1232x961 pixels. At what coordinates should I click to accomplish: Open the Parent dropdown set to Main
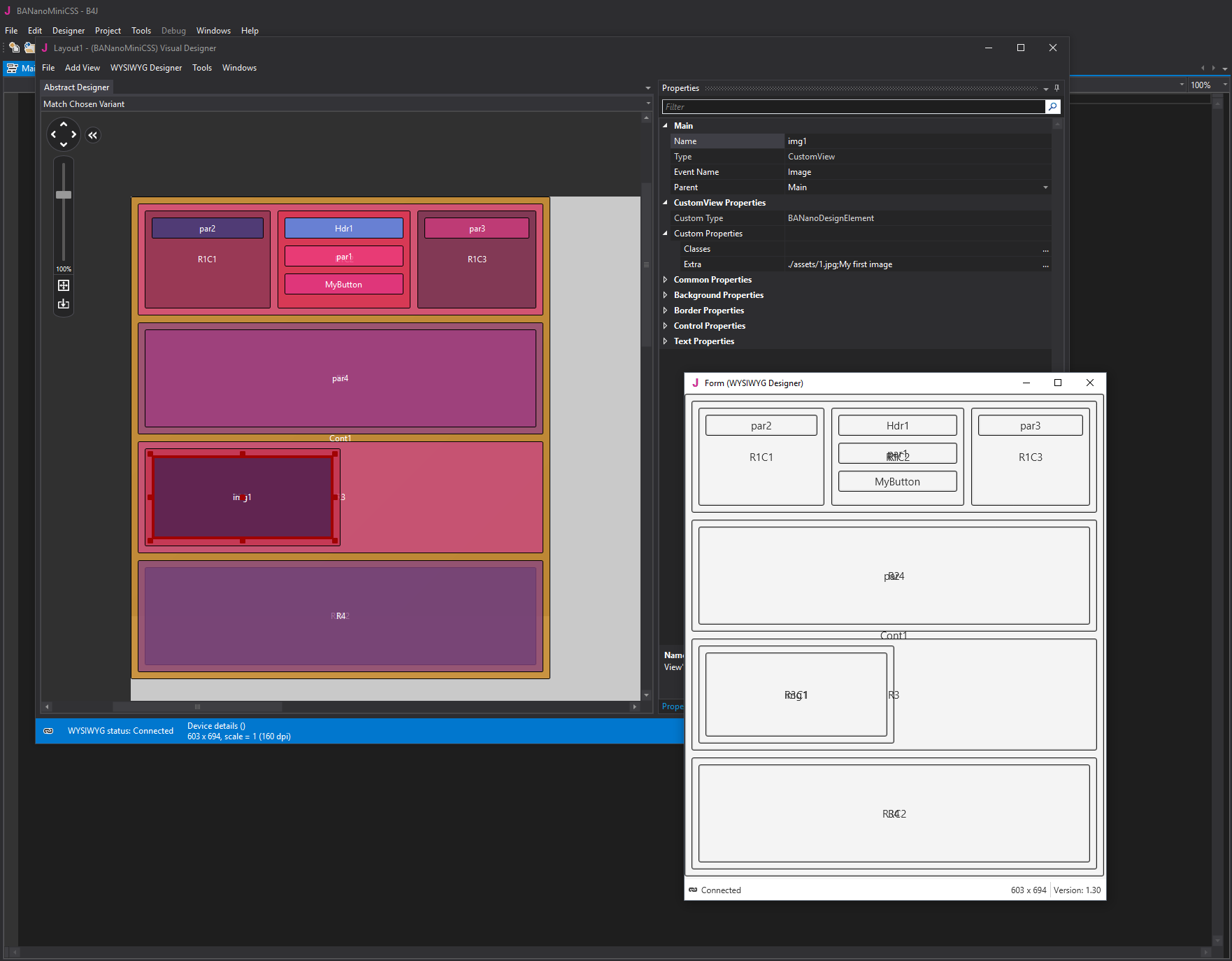1045,187
